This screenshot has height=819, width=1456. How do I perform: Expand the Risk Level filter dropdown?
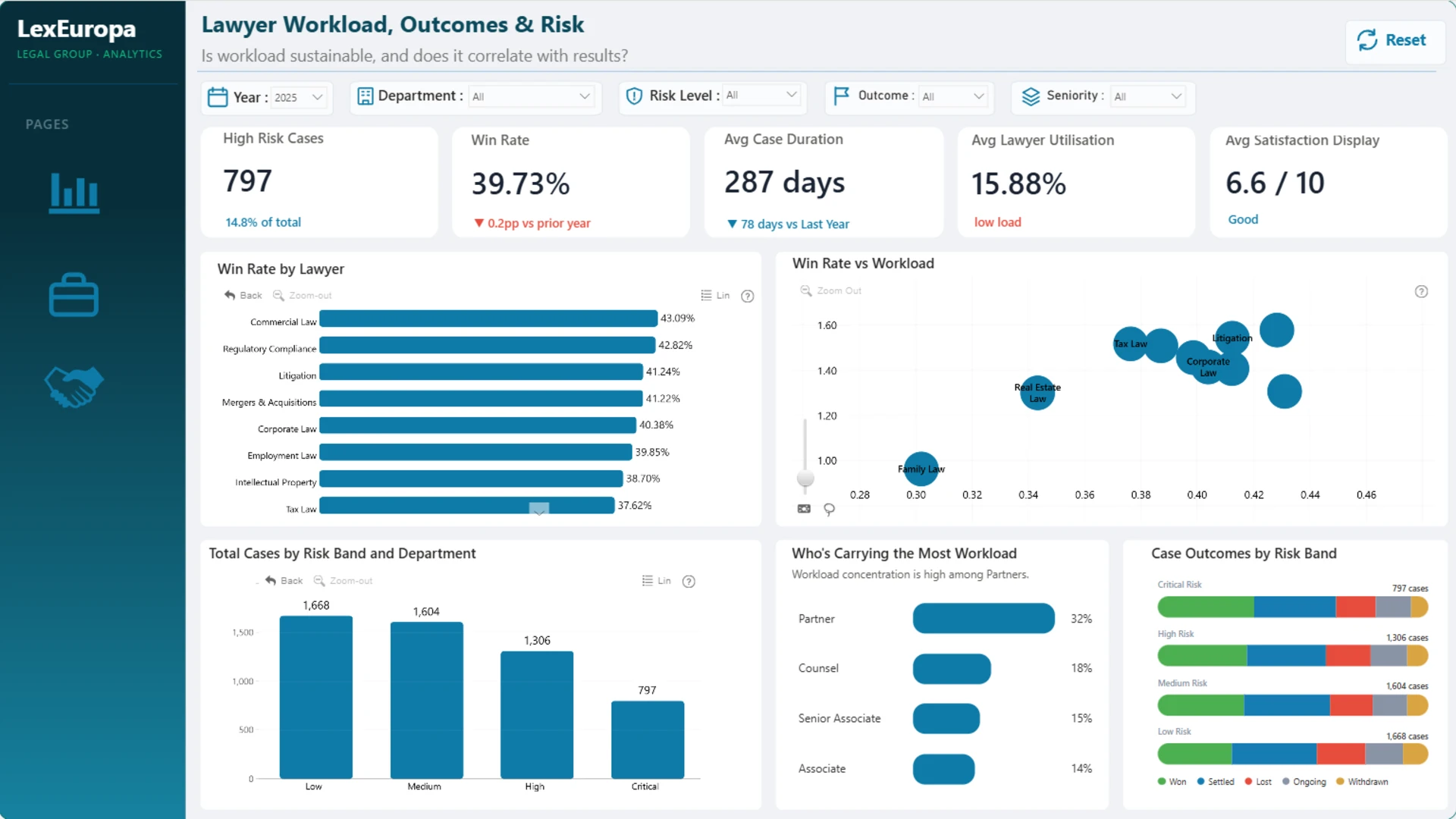(761, 96)
